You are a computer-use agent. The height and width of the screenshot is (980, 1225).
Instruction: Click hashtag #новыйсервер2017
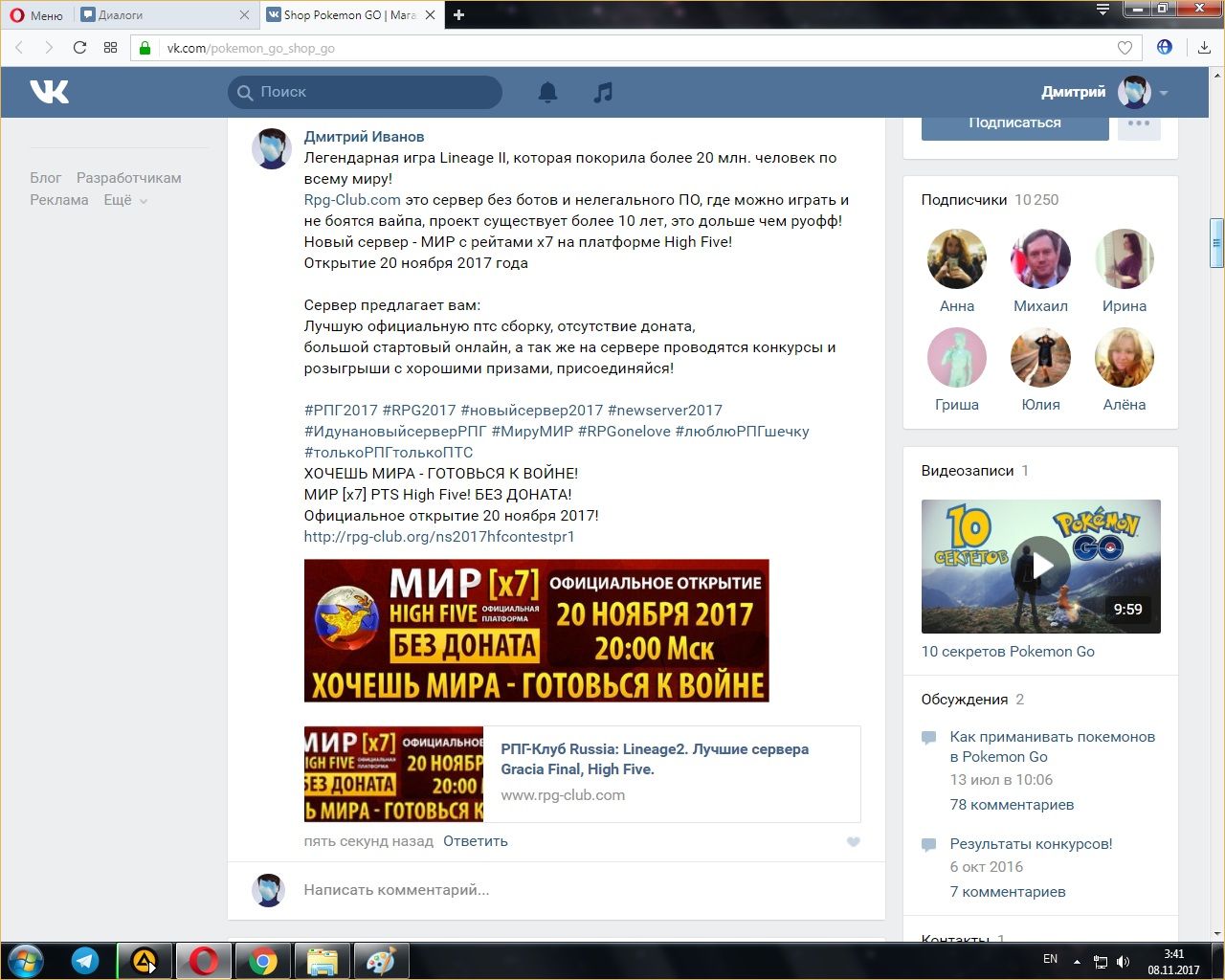[x=532, y=411]
